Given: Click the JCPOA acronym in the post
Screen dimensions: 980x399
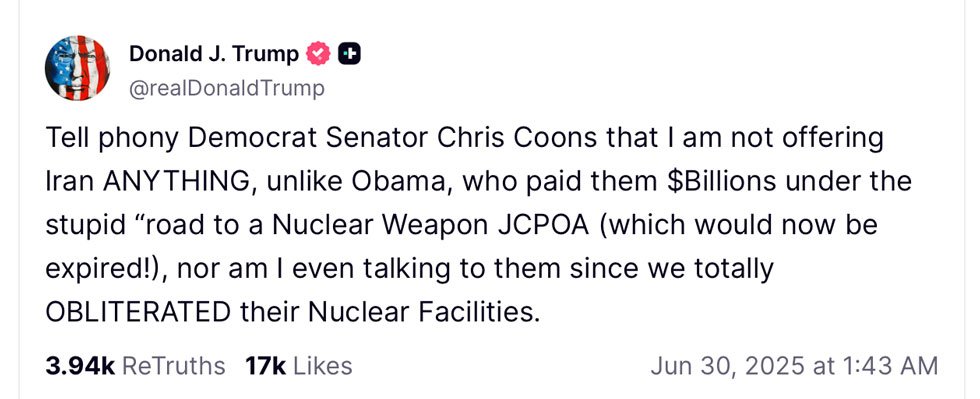Looking at the screenshot, I should point(544,225).
